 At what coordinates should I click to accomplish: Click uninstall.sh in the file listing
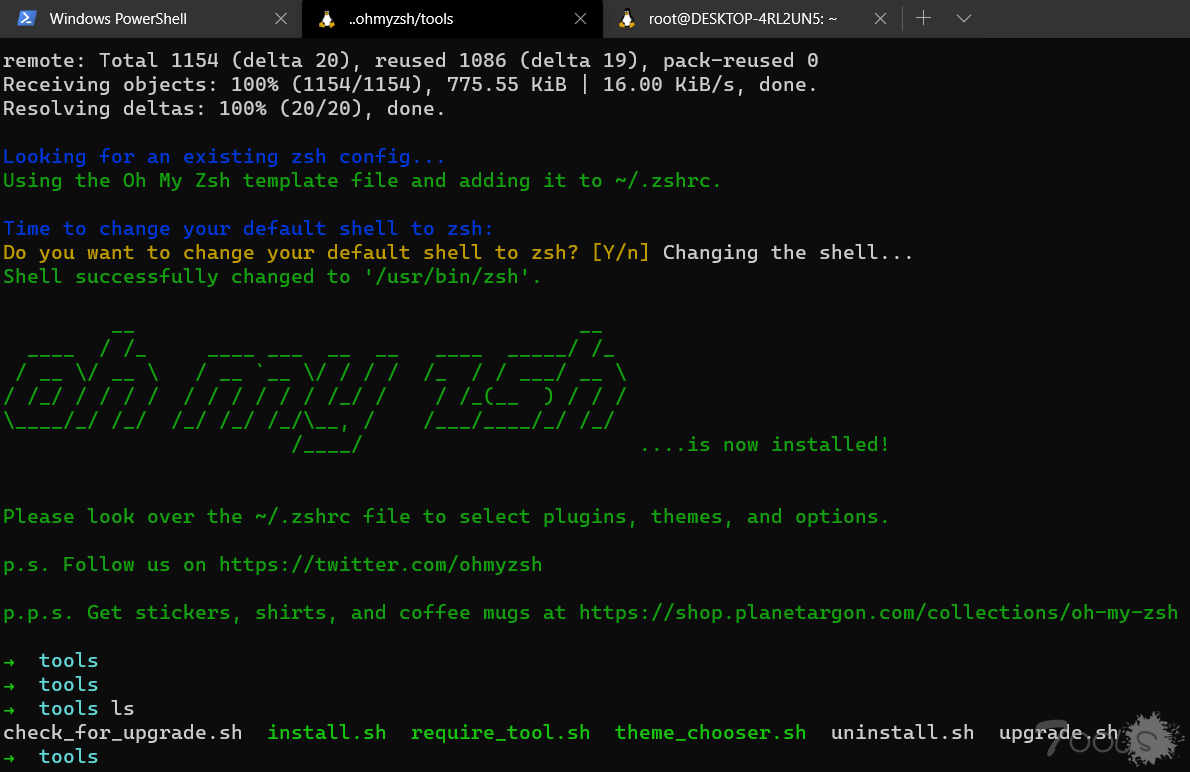coord(902,733)
